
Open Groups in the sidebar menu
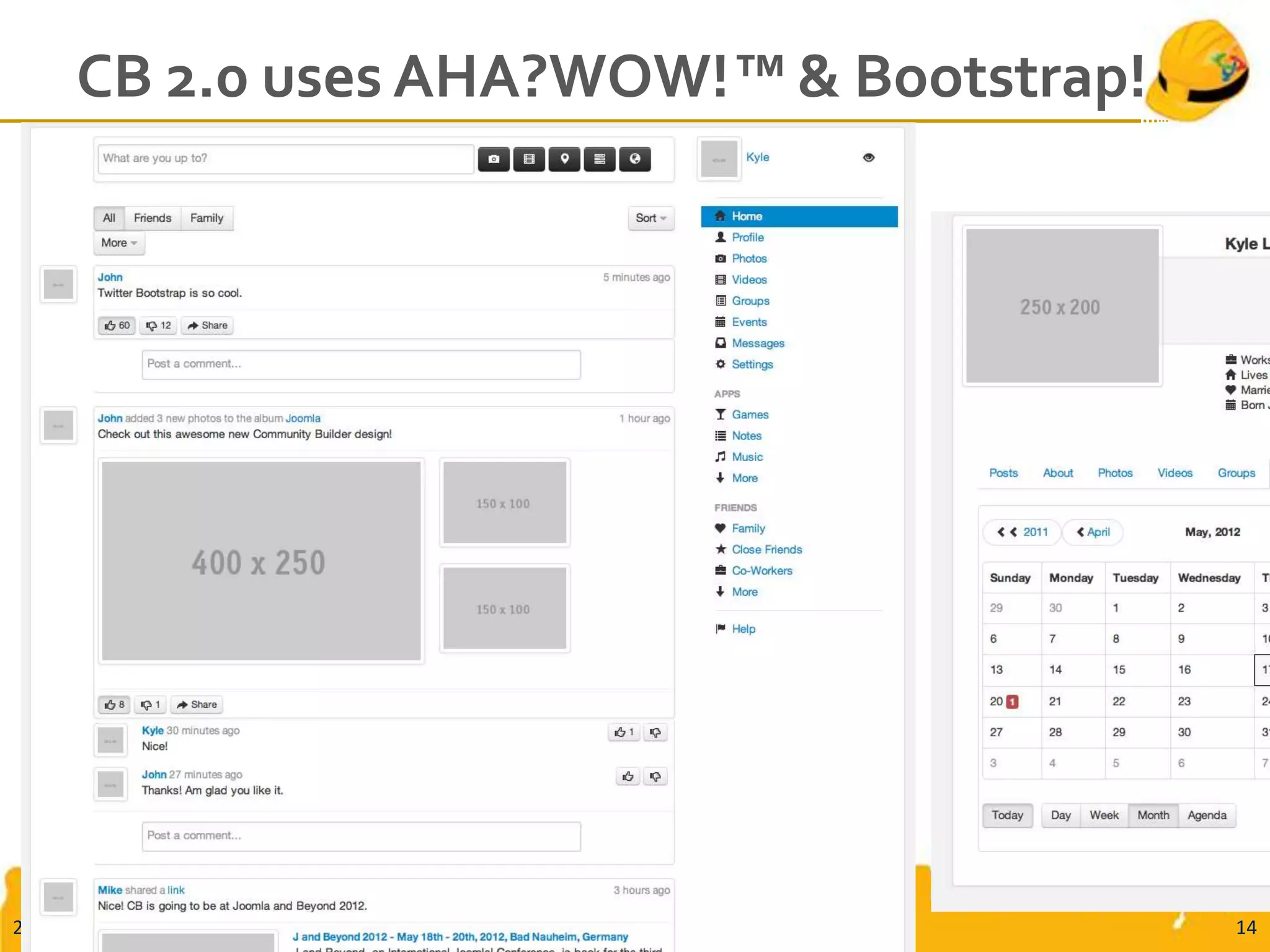(x=750, y=301)
